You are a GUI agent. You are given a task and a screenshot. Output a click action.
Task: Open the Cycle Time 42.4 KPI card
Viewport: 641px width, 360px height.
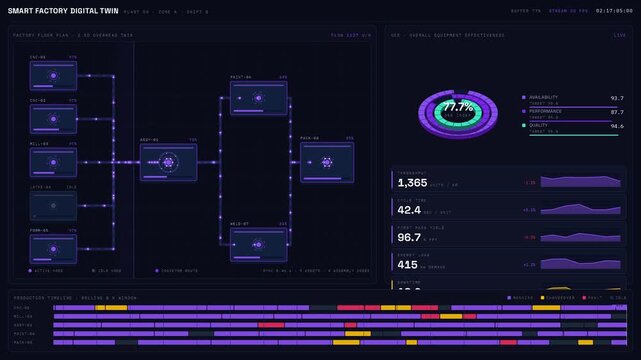[x=509, y=206]
